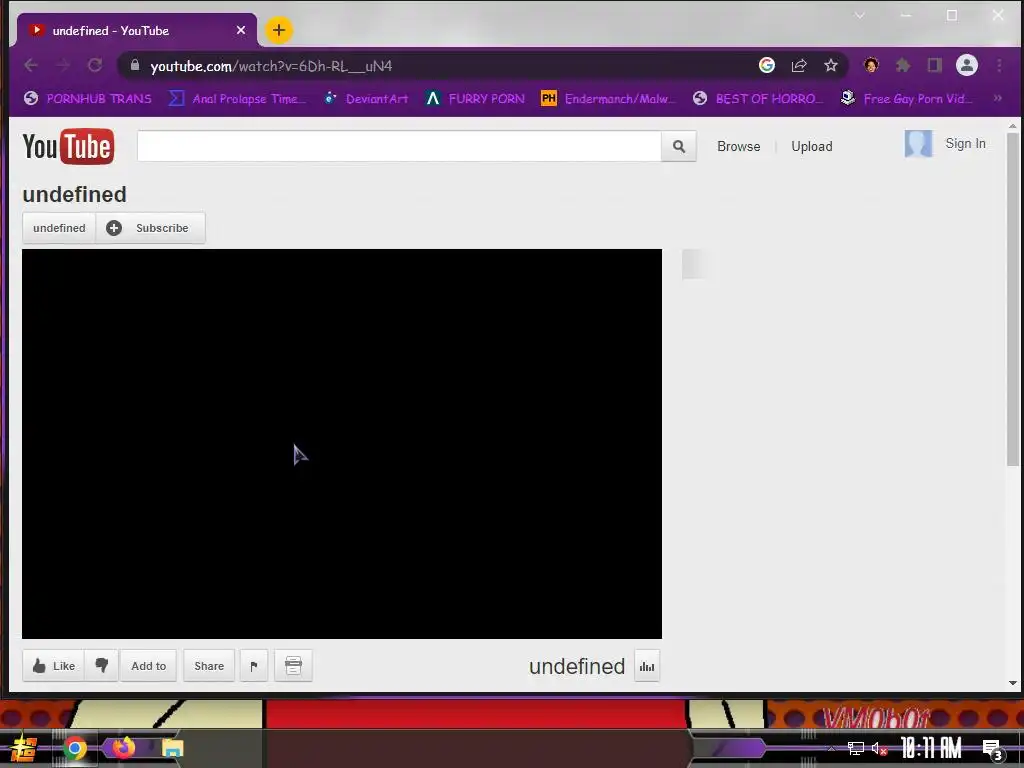Click the blank user avatar
The width and height of the screenshot is (1024, 768).
click(x=918, y=144)
